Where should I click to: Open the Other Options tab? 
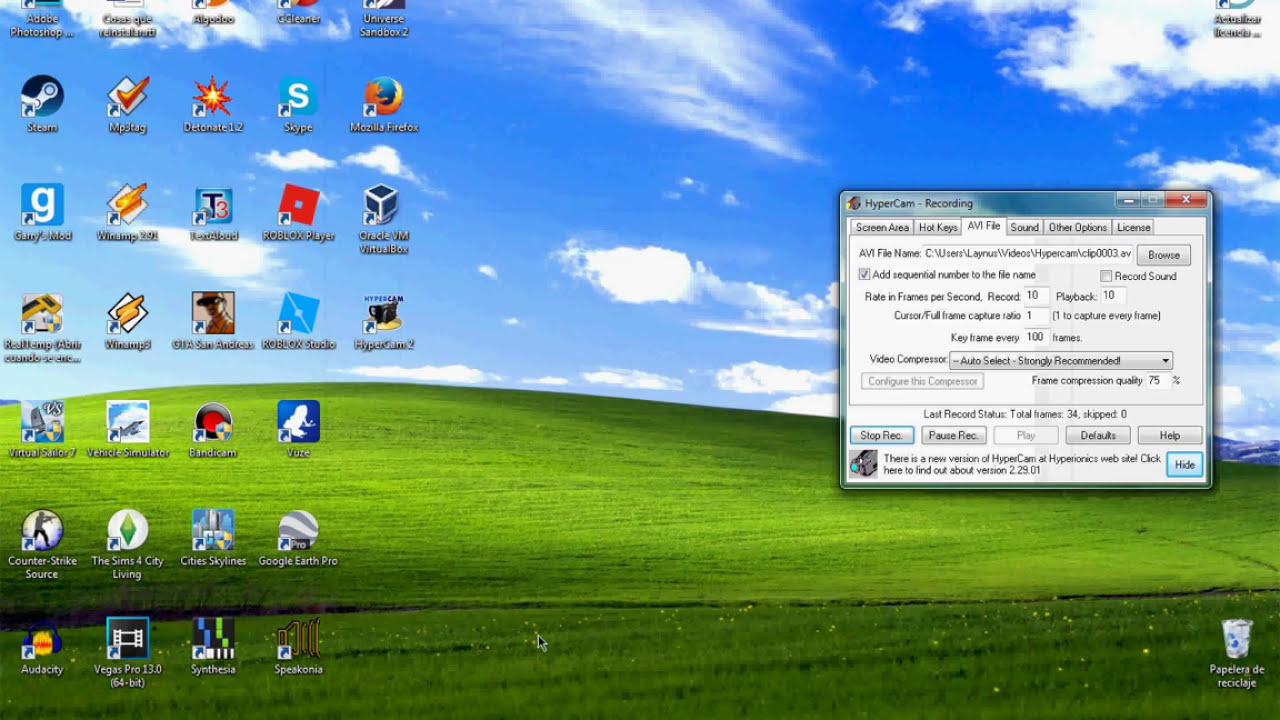(x=1078, y=228)
